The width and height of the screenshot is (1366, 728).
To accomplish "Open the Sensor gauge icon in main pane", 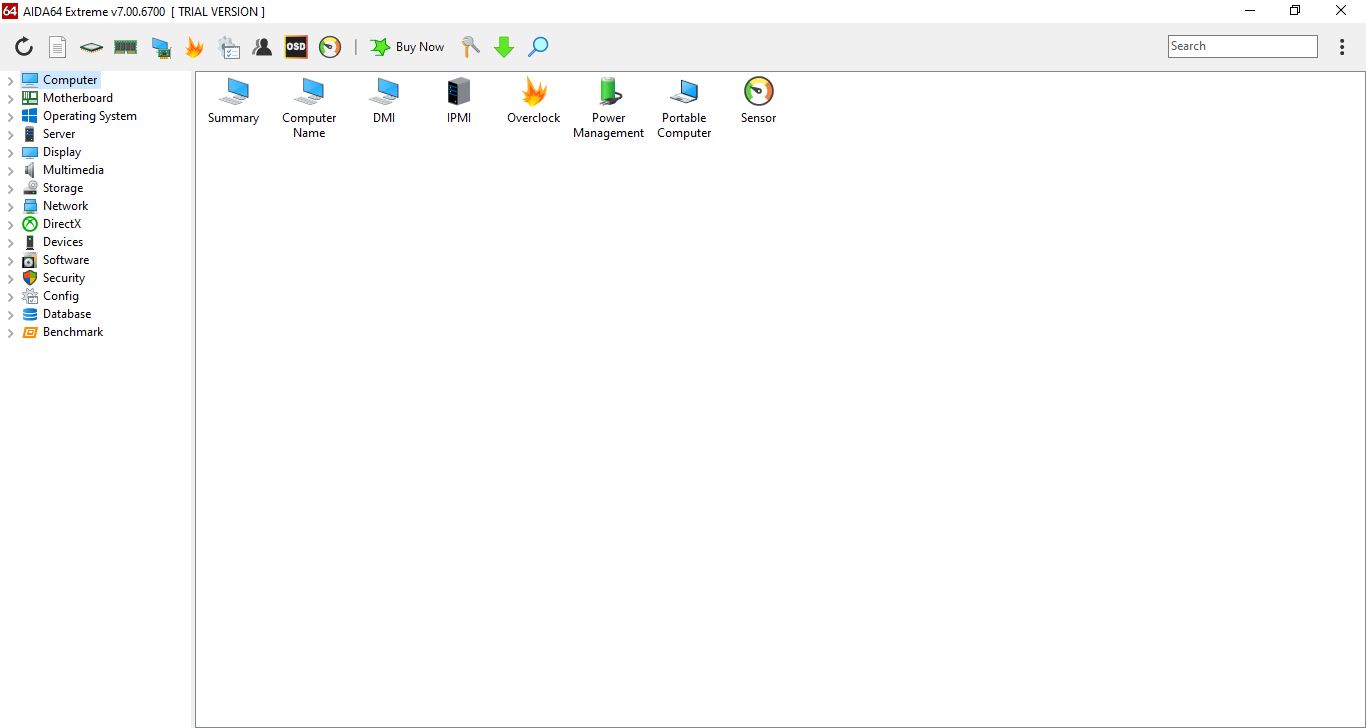I will (x=759, y=102).
